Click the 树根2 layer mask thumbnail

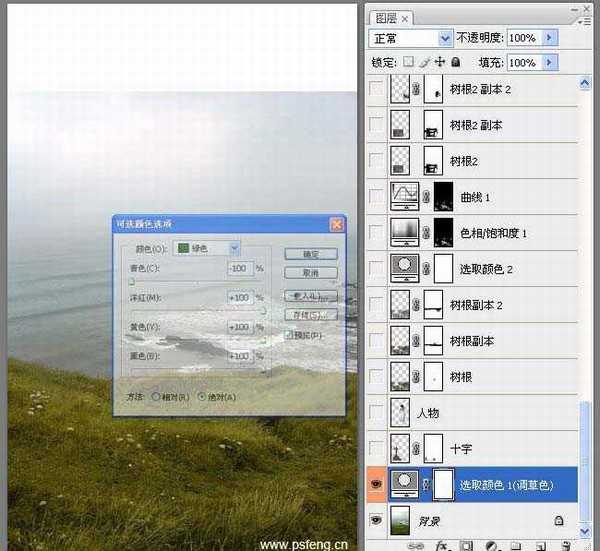point(433,161)
